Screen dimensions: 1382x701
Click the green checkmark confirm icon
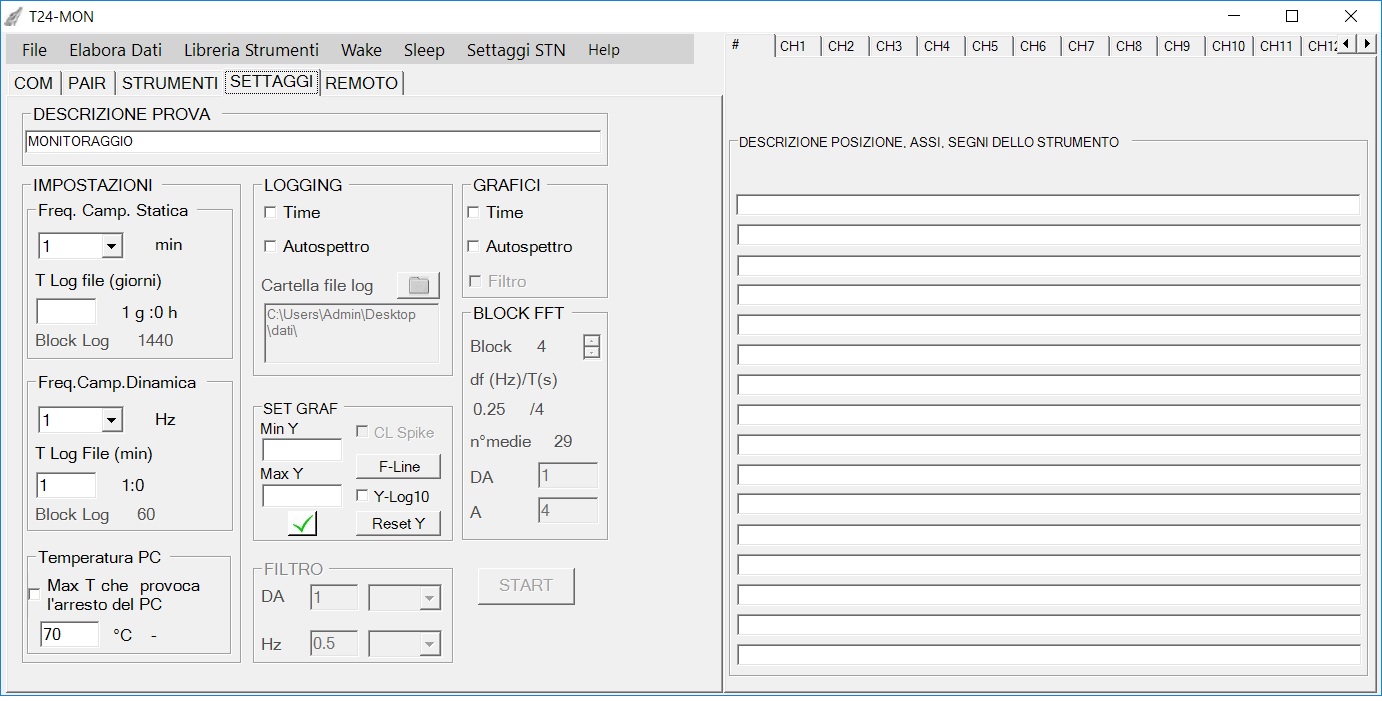point(302,523)
